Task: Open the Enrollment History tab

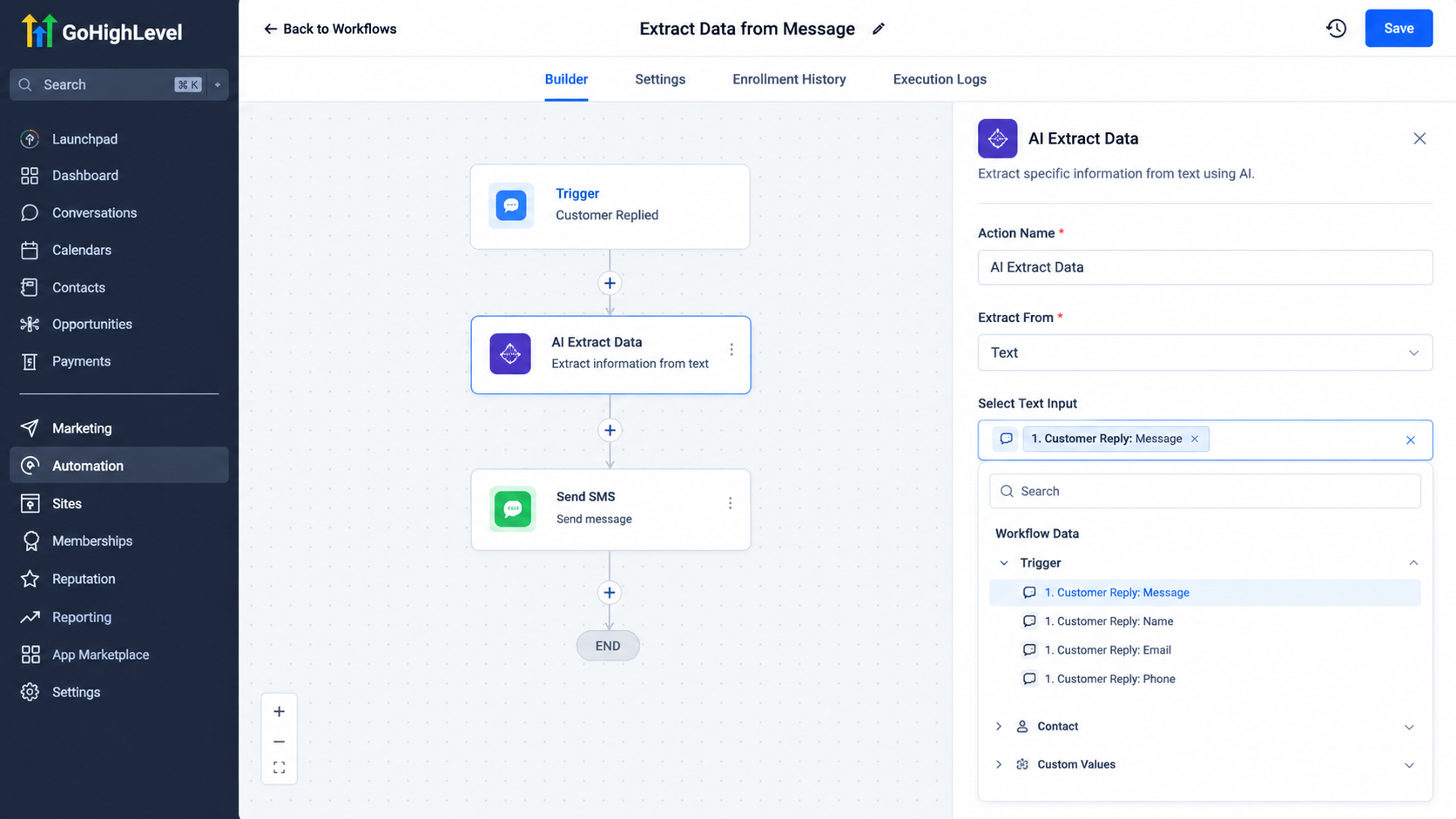Action: coord(789,79)
